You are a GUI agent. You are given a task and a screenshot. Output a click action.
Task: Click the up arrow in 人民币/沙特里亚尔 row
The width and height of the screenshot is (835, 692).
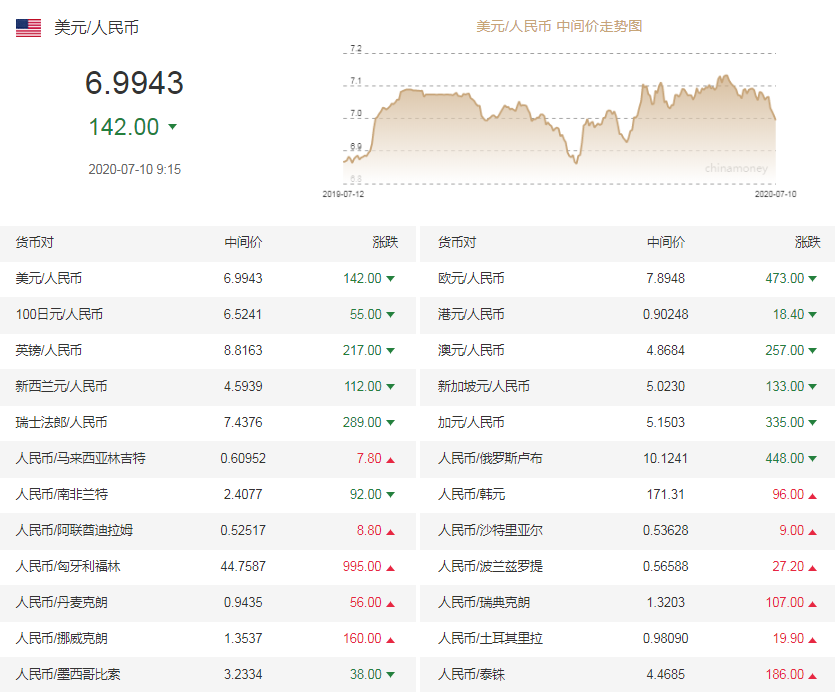pyautogui.click(x=812, y=532)
